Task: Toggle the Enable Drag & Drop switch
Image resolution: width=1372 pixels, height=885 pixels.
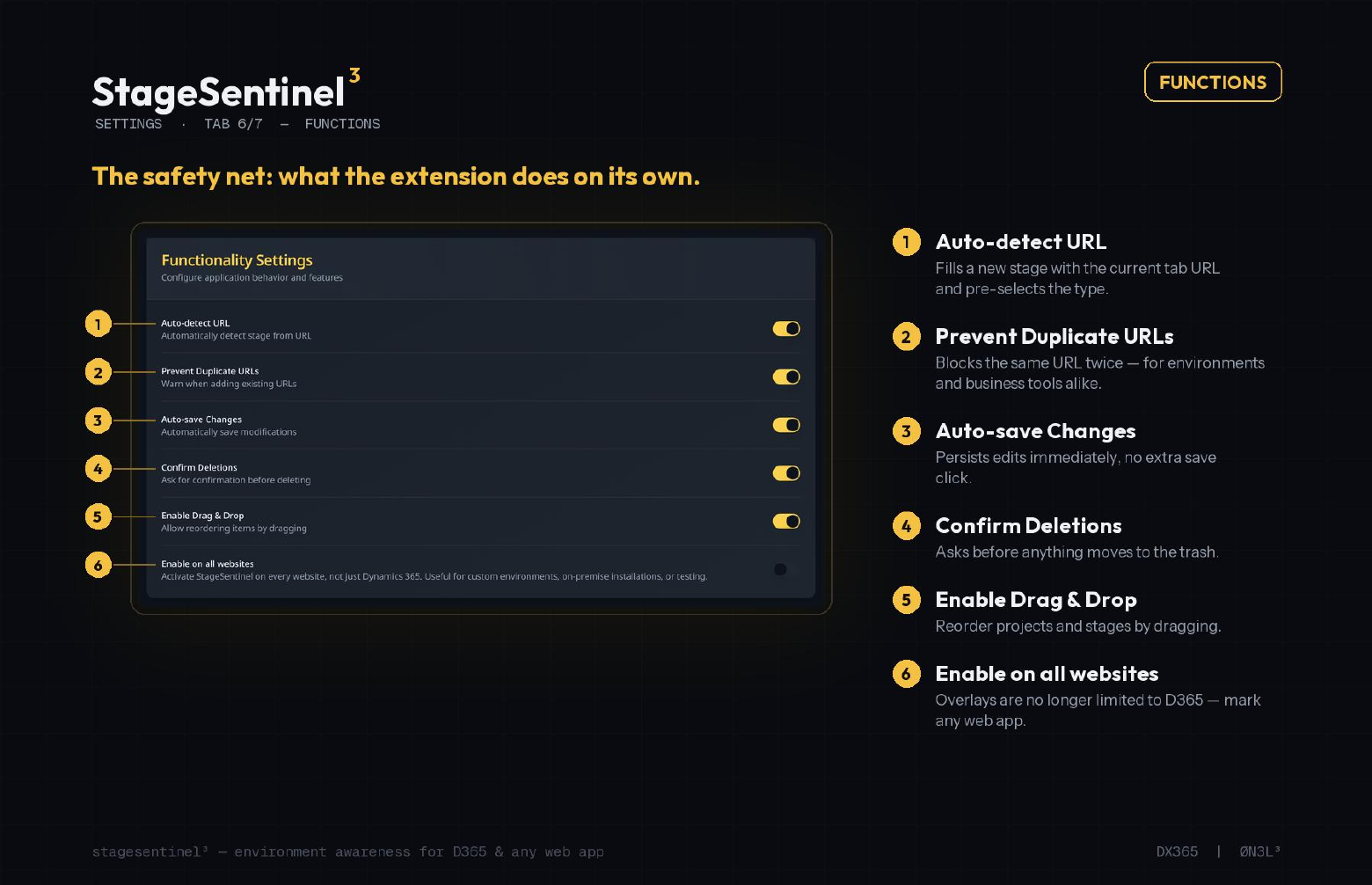Action: pos(786,521)
